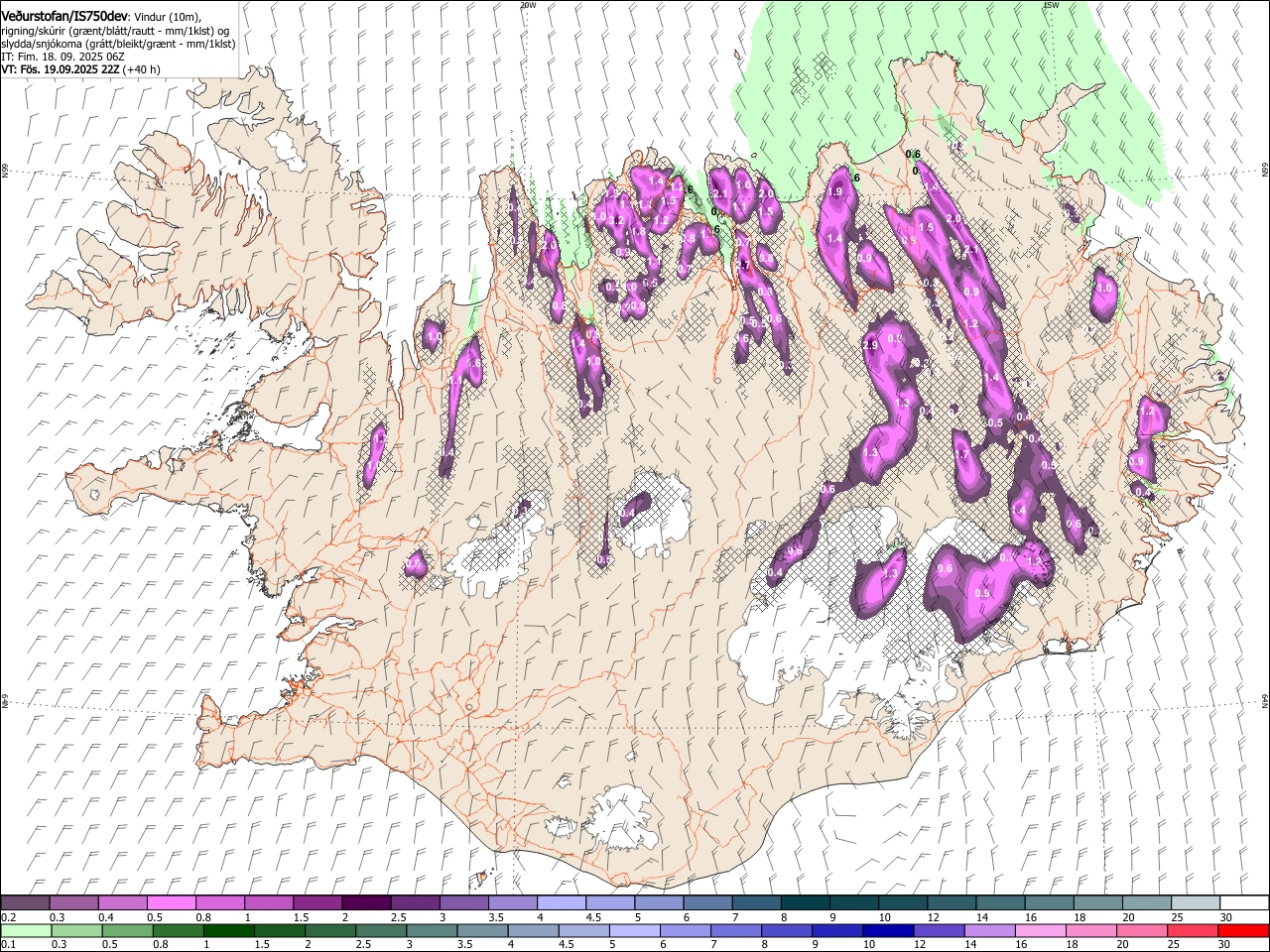Click upper legend swatch between 0.2 and 0.3
The width and height of the screenshot is (1270, 952).
click(25, 902)
